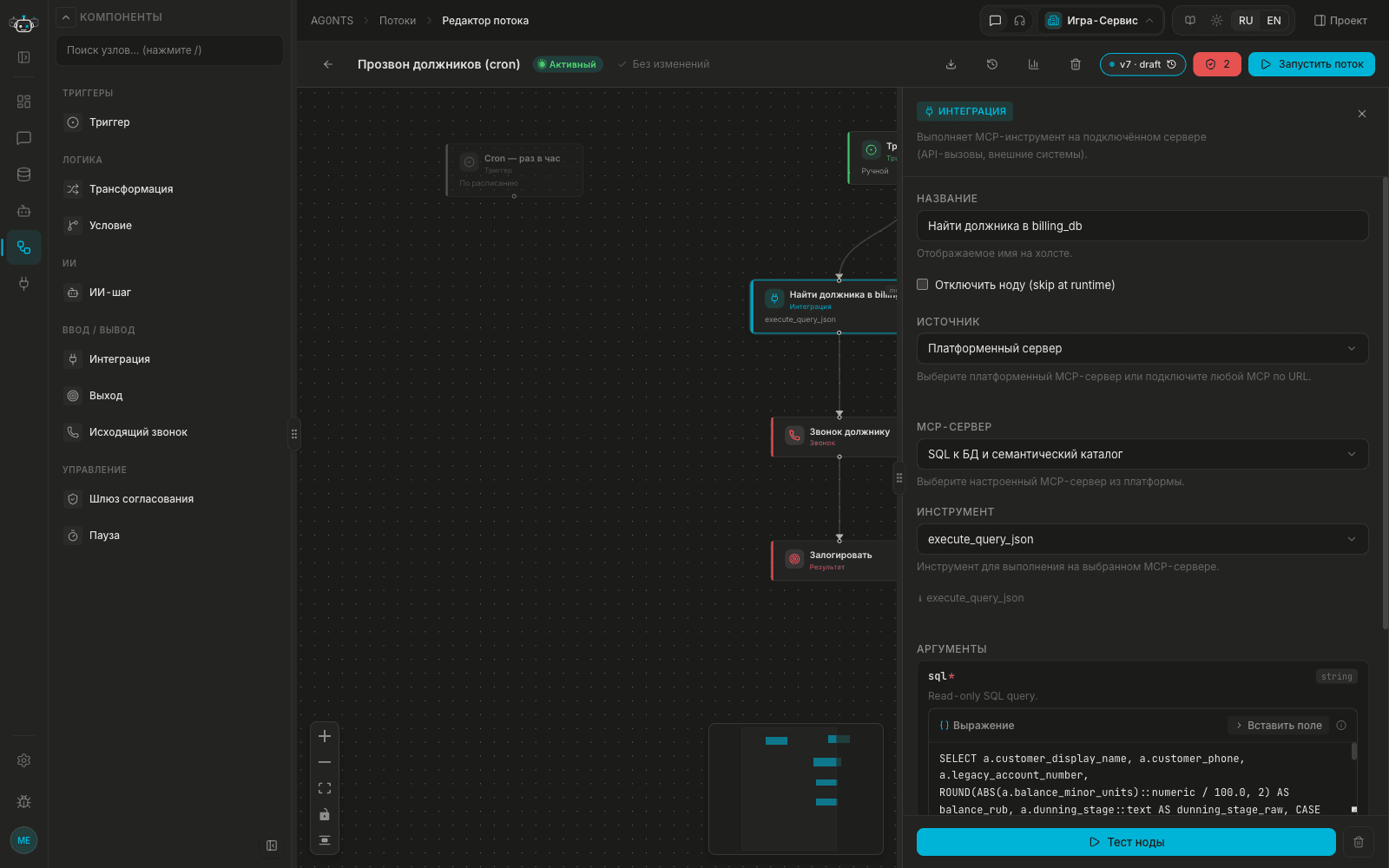
Task: Click the download flow icon
Action: 951,64
